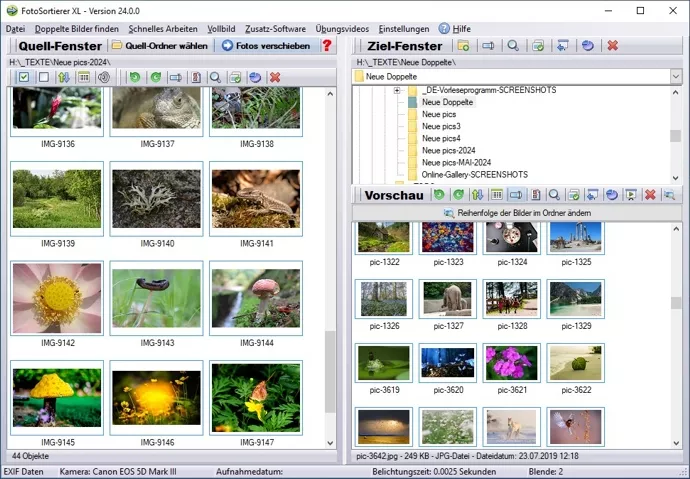Viewport: 690px width, 479px height.
Task: Click the red X delete icon in Vorschau toolbar
Action: pyautogui.click(x=650, y=195)
